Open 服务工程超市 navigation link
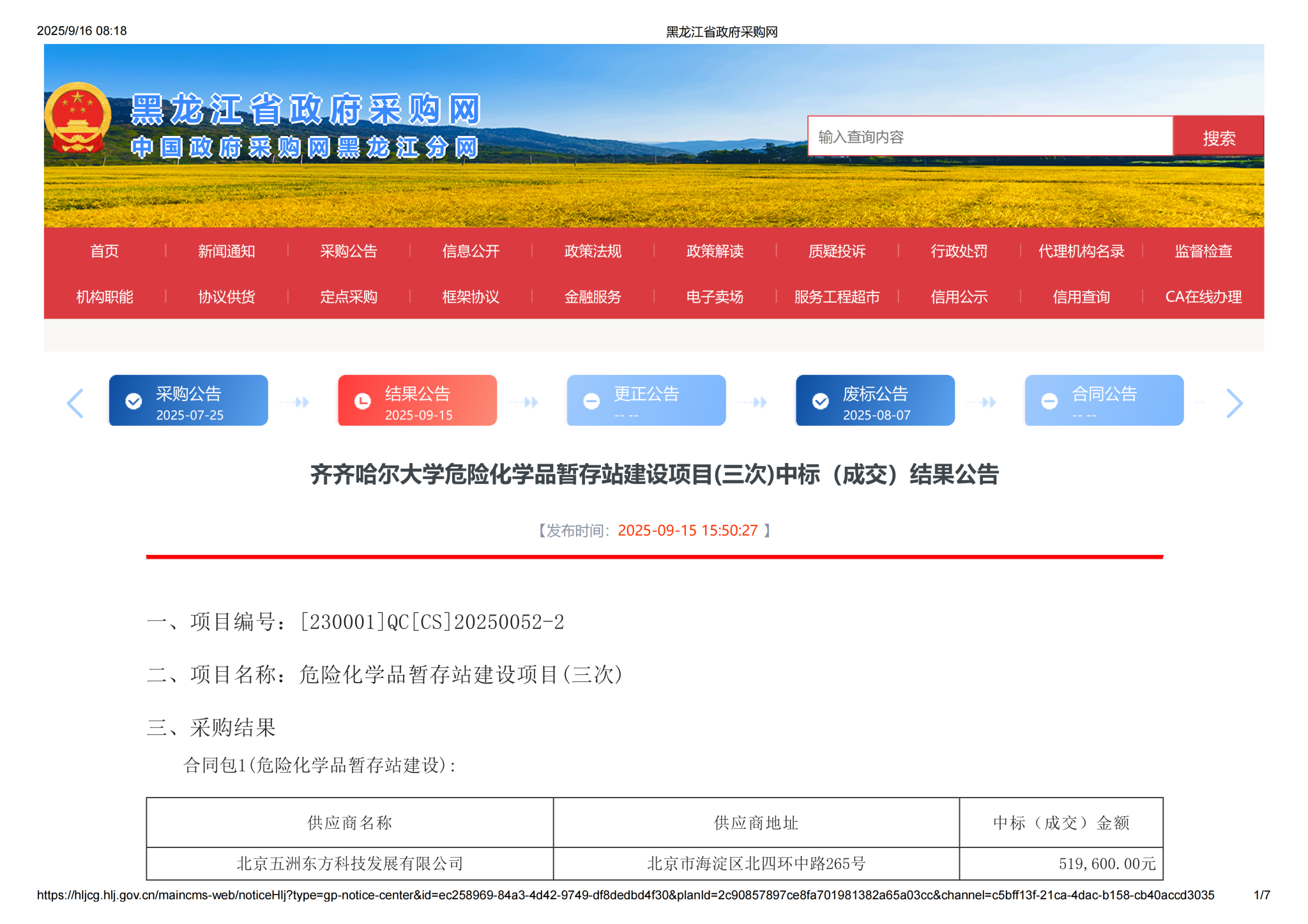 tap(837, 297)
